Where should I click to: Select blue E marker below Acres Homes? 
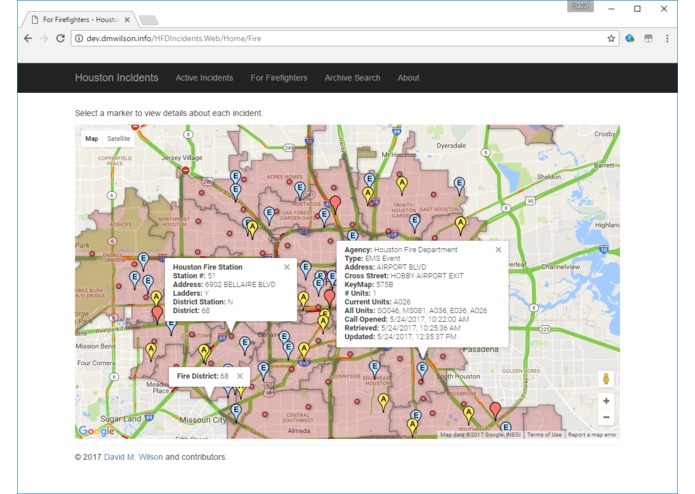300,190
